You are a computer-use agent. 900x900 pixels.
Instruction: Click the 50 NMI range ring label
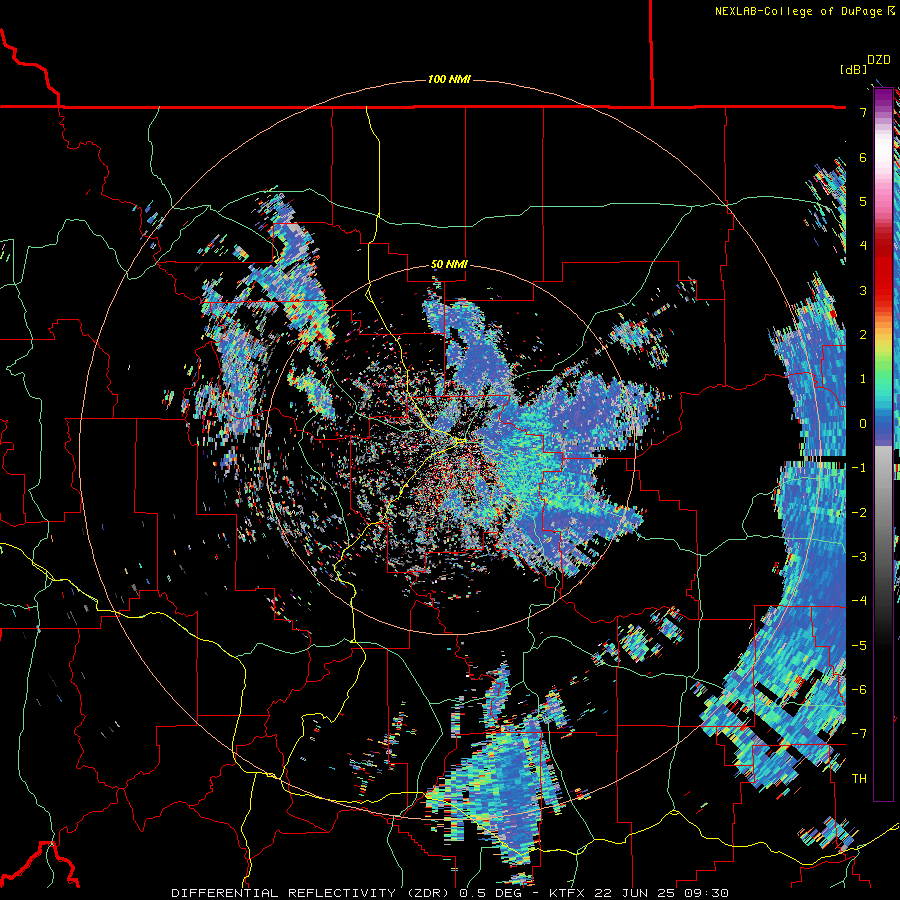(449, 264)
